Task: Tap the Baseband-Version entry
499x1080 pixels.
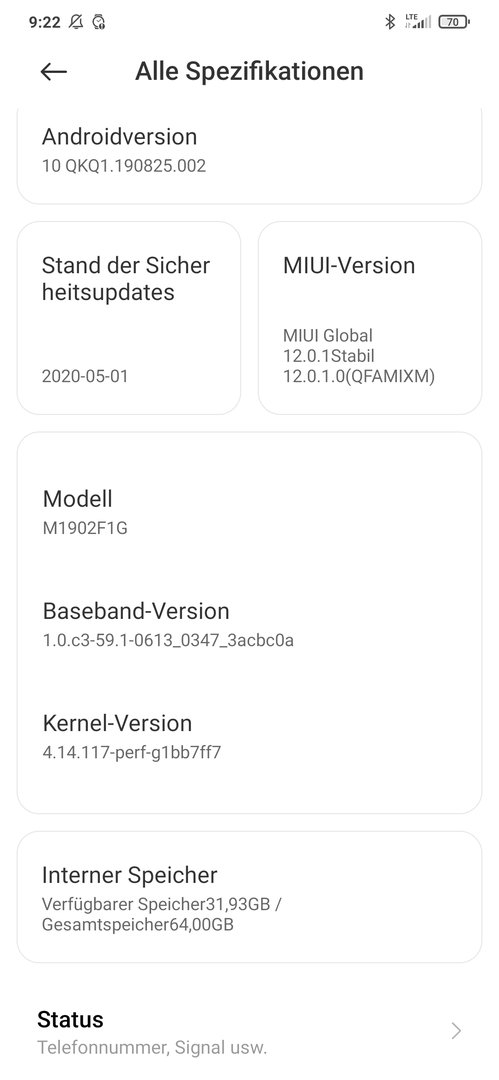Action: tap(250, 624)
